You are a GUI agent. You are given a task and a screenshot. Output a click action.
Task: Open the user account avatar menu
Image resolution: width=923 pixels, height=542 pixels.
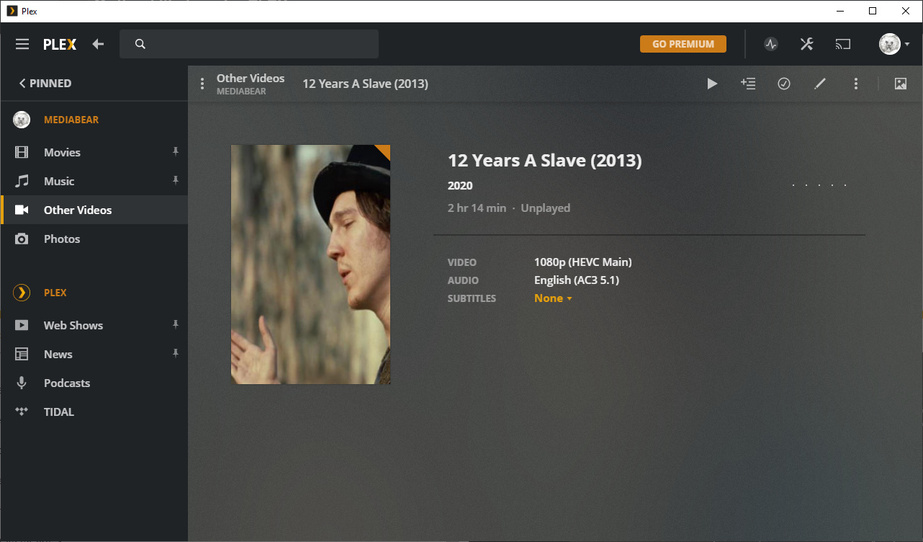tap(894, 44)
